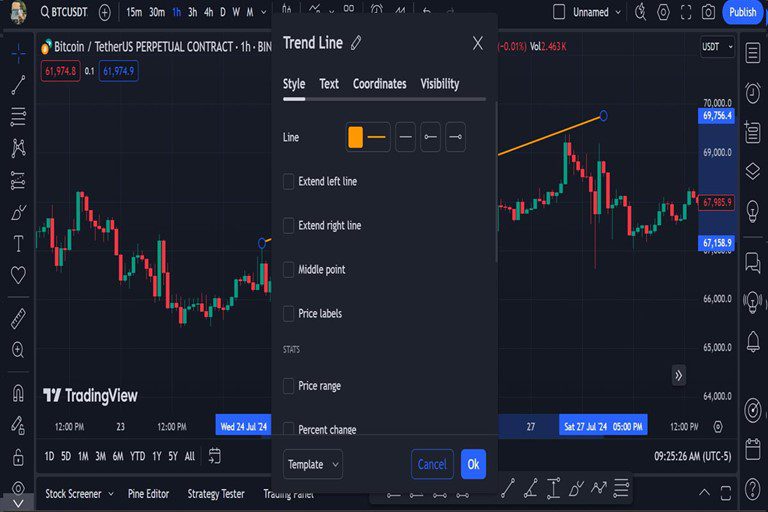Expand Stock Screener dropdown arrow
This screenshot has height=512, width=768.
coord(111,494)
